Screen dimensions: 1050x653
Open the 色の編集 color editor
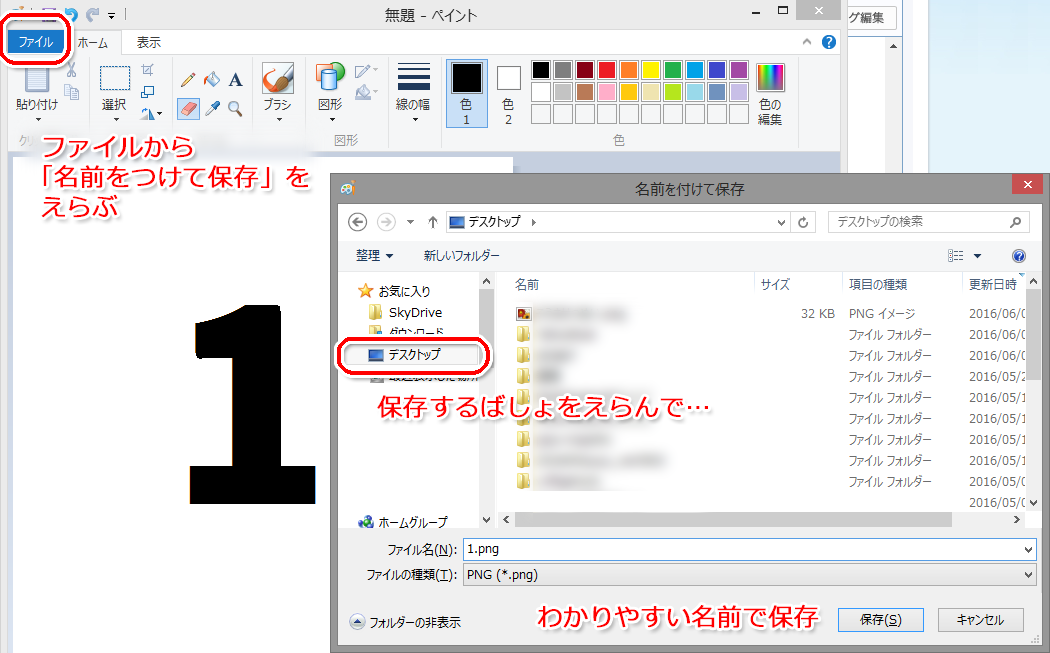click(x=770, y=94)
